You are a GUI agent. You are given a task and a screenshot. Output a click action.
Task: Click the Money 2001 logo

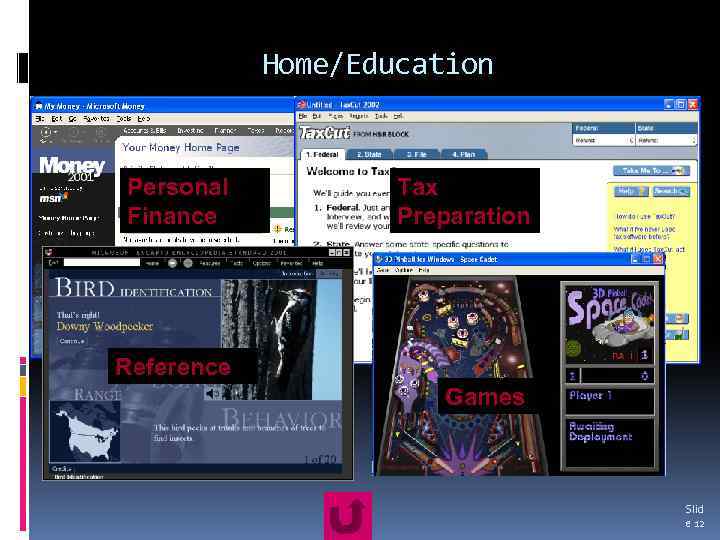point(72,169)
